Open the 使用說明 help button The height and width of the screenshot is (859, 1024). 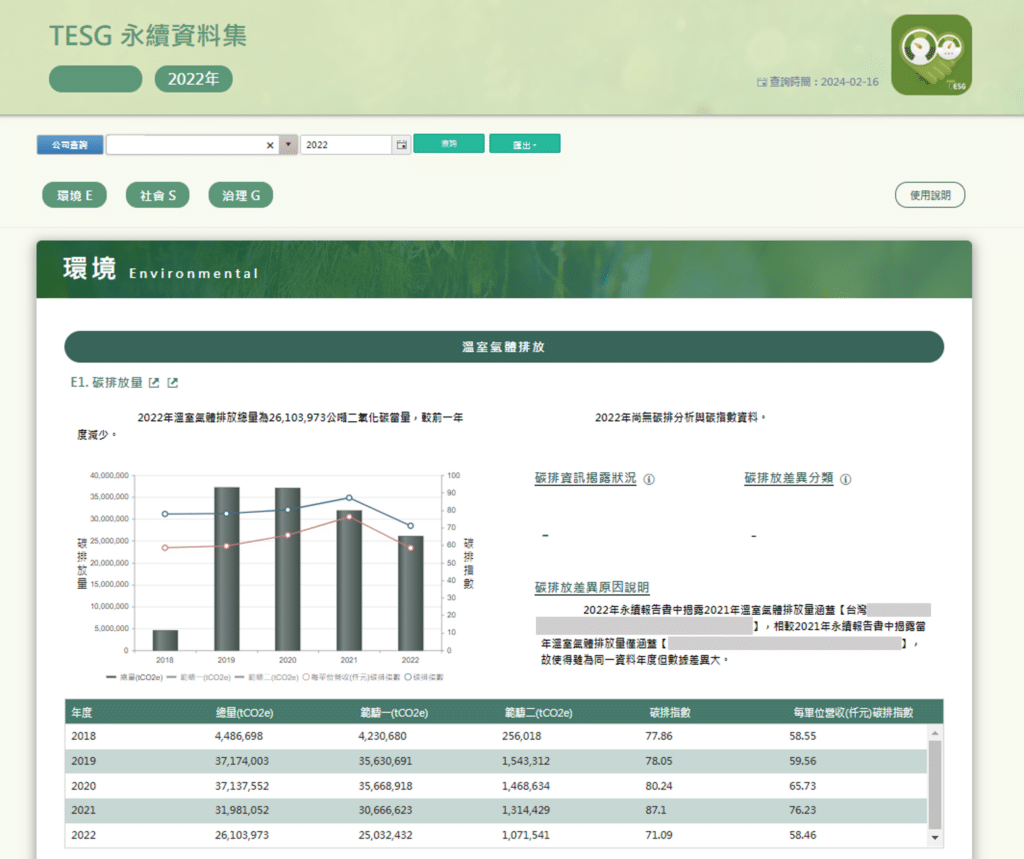pos(930,195)
